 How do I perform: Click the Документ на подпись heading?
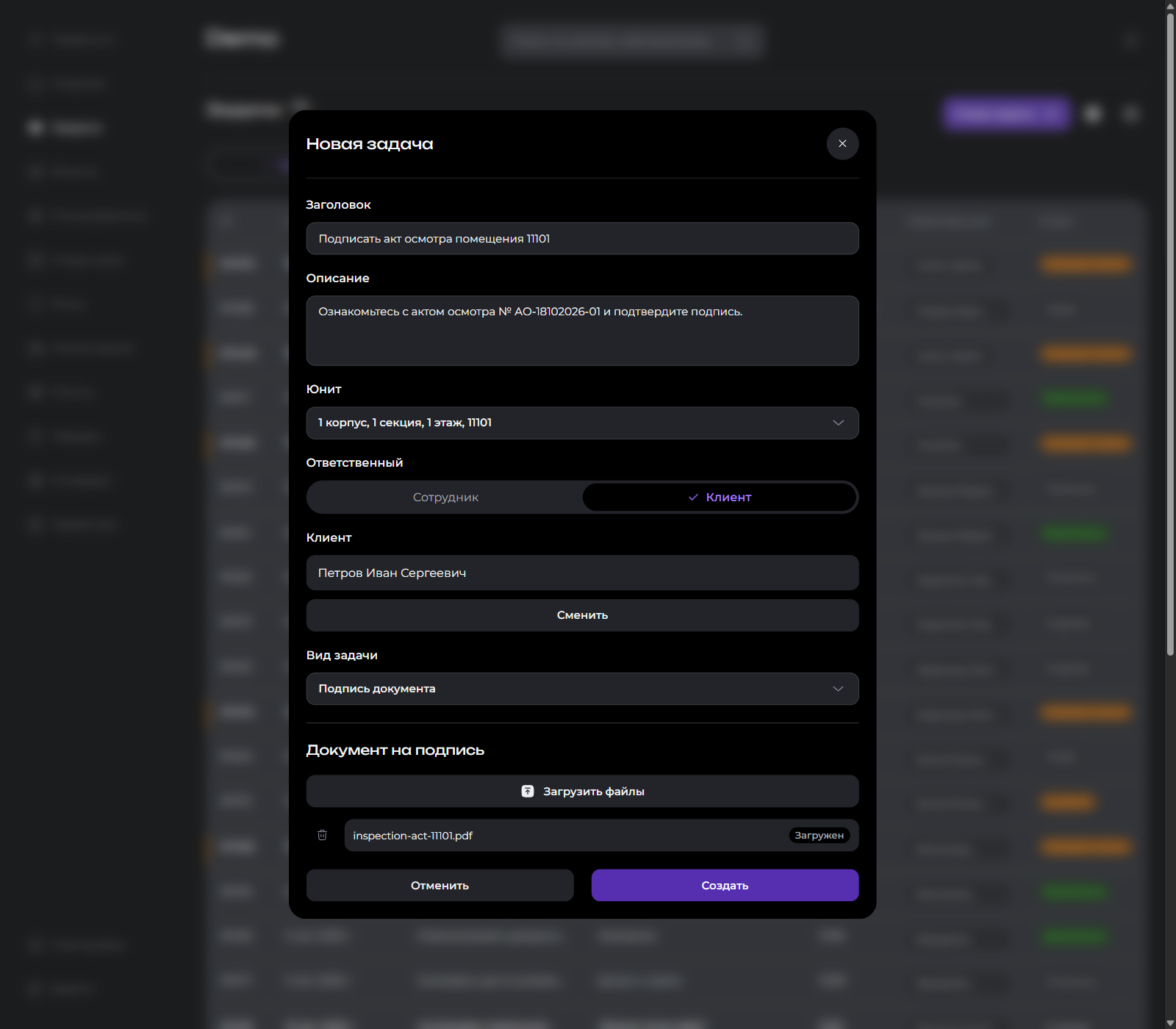point(395,750)
